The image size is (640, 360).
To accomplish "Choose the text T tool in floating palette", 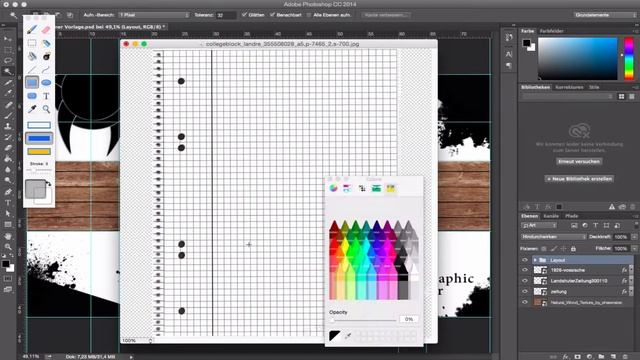I will click(46, 96).
